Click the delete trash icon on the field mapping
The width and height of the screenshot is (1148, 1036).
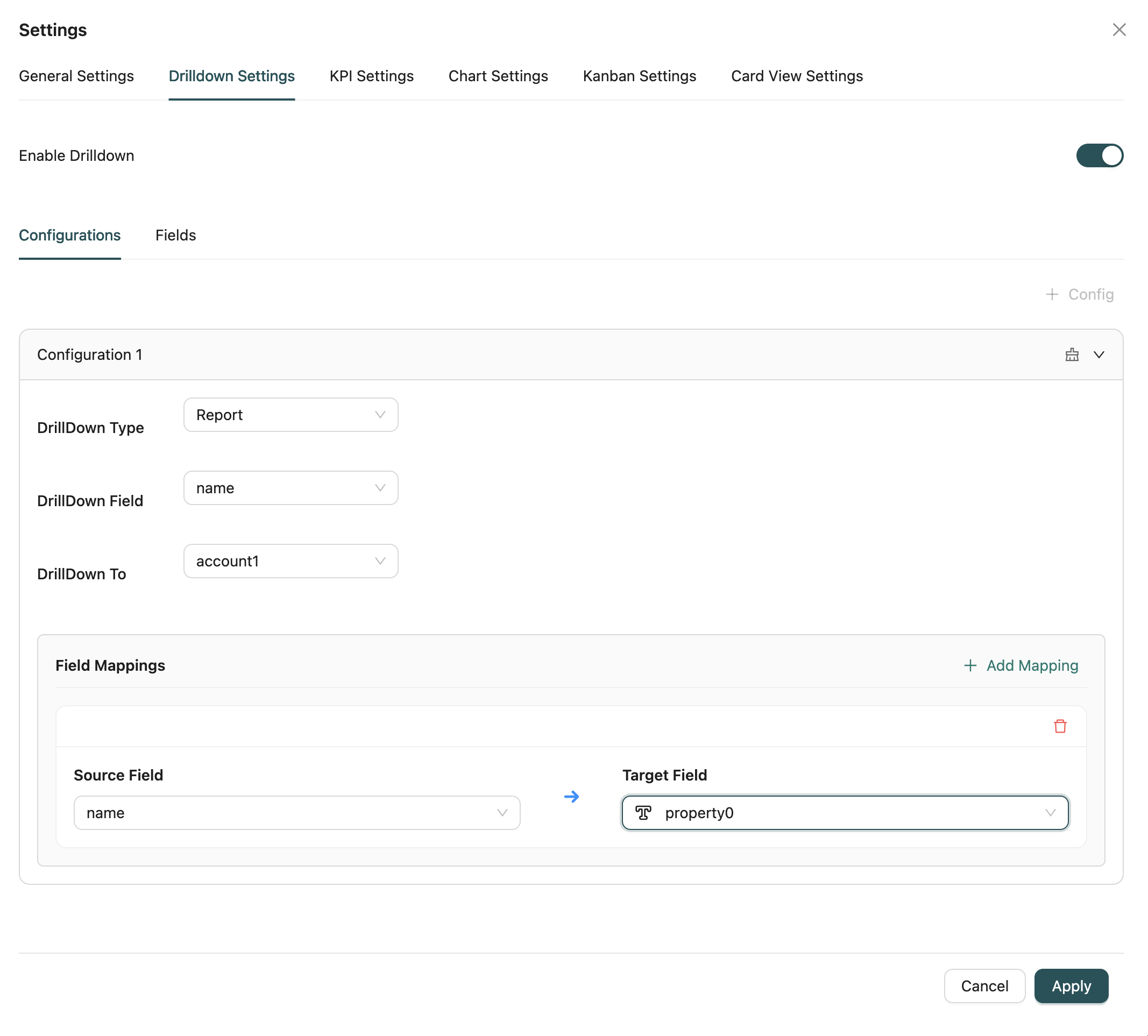[1060, 726]
